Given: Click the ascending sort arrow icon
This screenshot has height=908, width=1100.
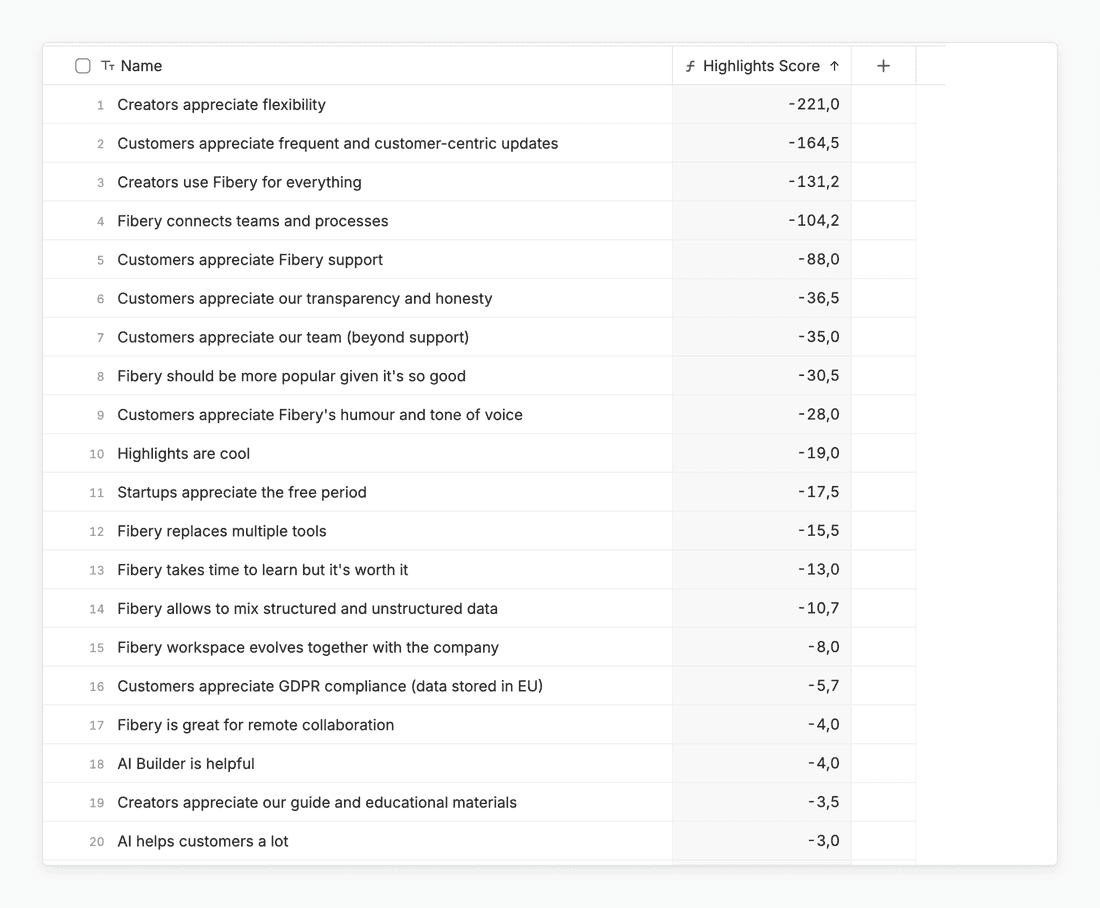Looking at the screenshot, I should (834, 66).
